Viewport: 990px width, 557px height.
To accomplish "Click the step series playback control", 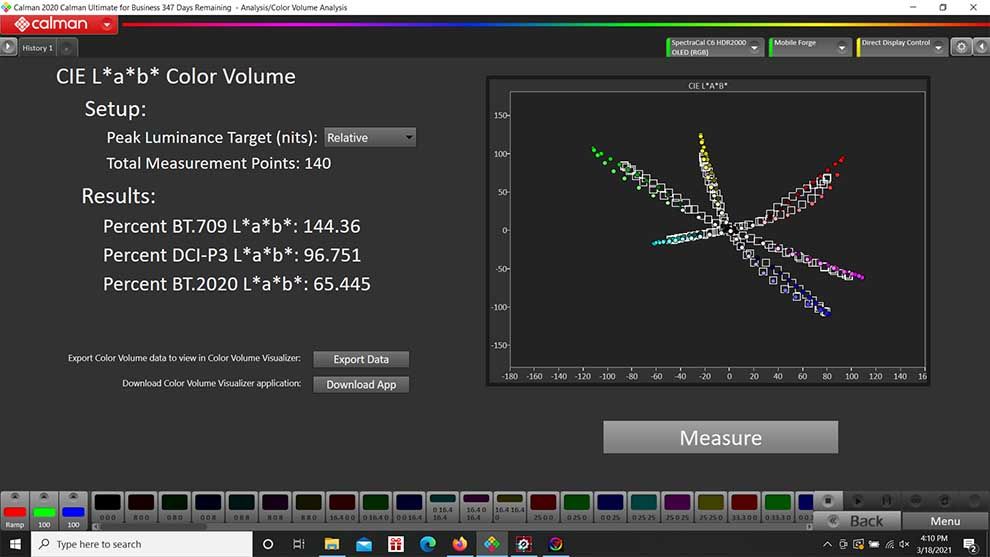I will click(886, 501).
